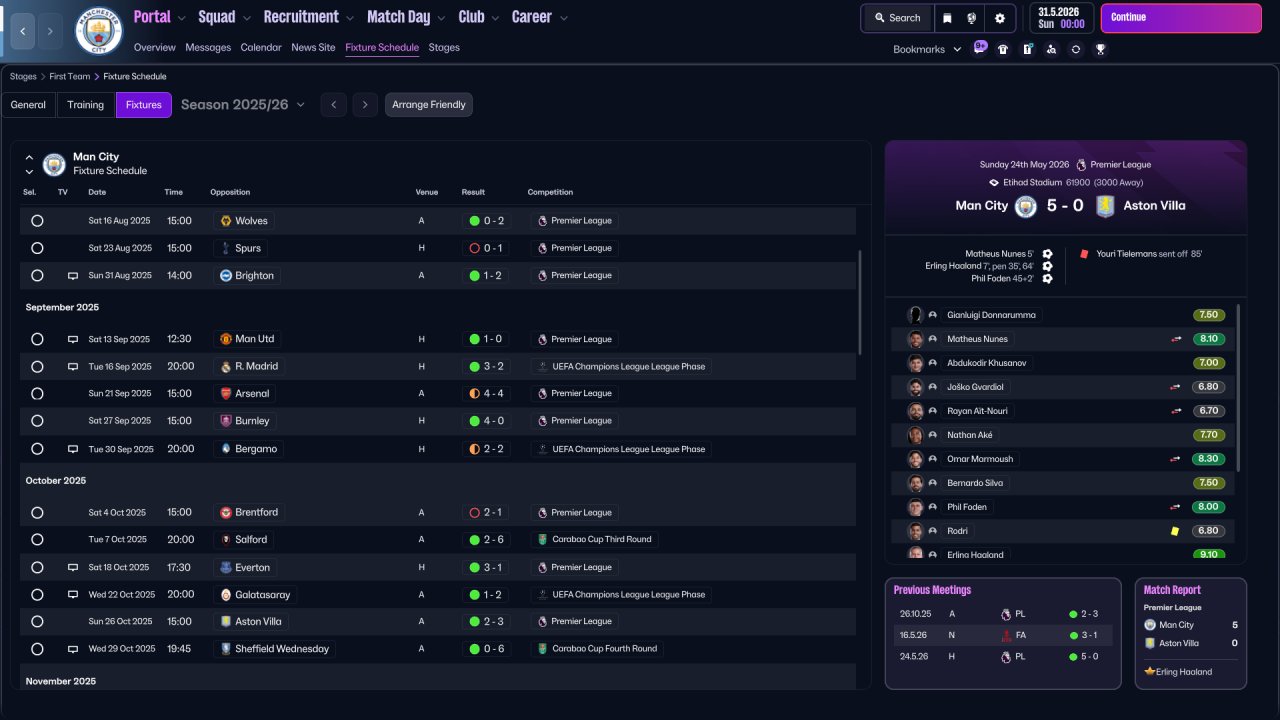Collapse Man City Fixture Schedule with up chevron
This screenshot has width=1280, height=720.
(x=29, y=157)
